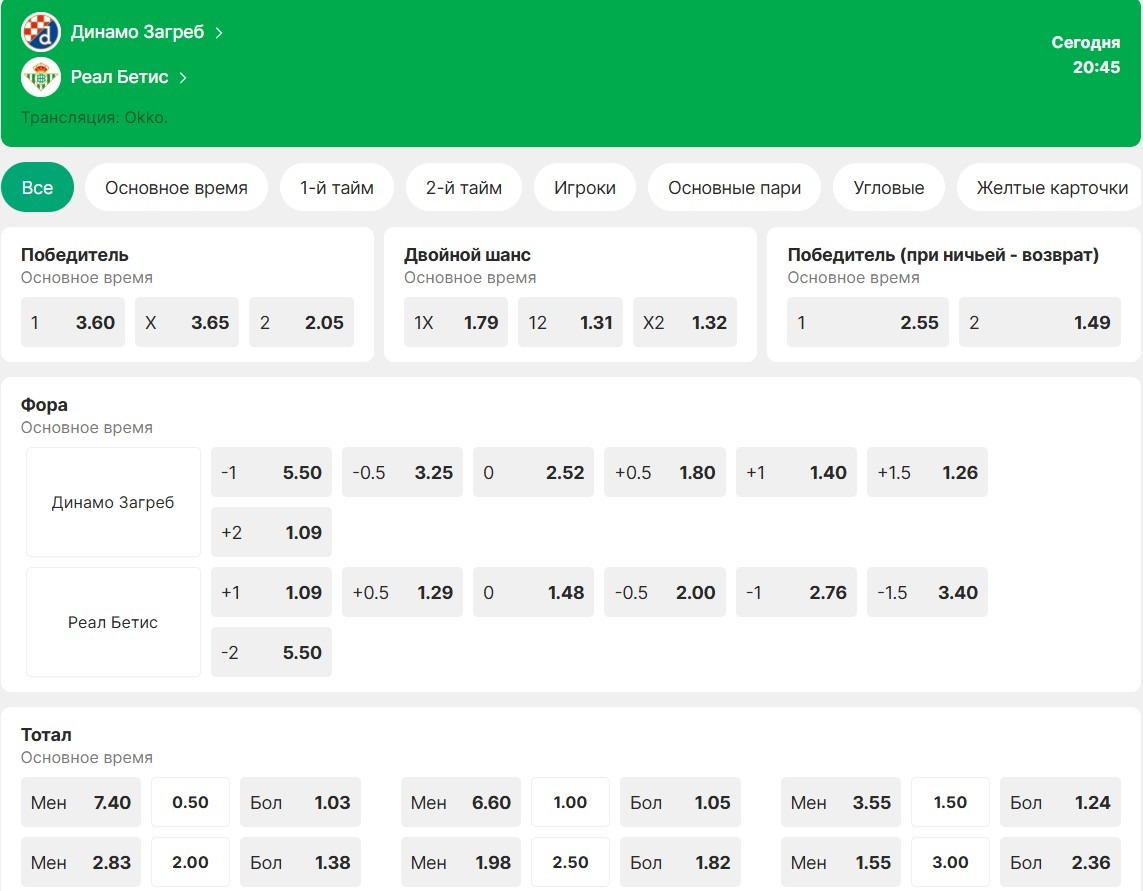Select the Угловые tab
This screenshot has width=1143, height=891.
[888, 188]
